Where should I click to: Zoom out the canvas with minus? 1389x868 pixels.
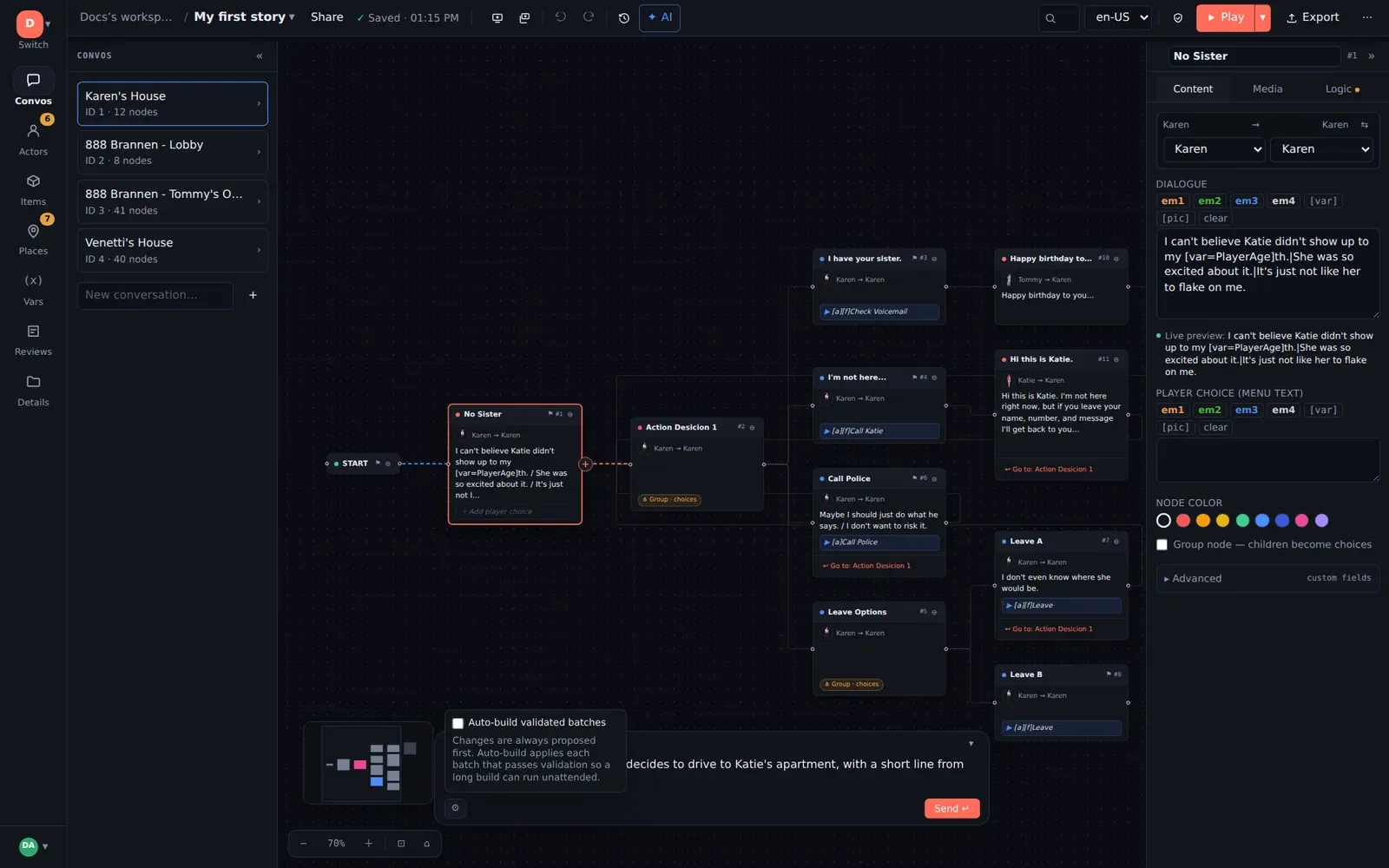click(304, 844)
